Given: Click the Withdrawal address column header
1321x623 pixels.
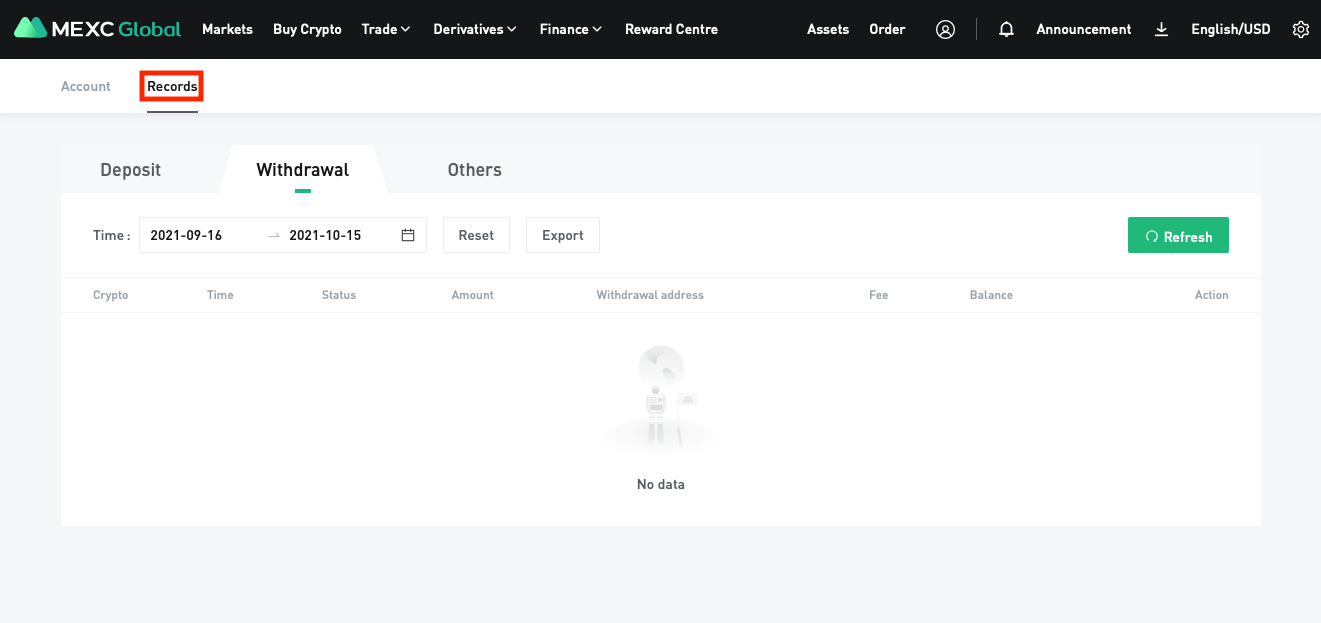Looking at the screenshot, I should coord(650,295).
